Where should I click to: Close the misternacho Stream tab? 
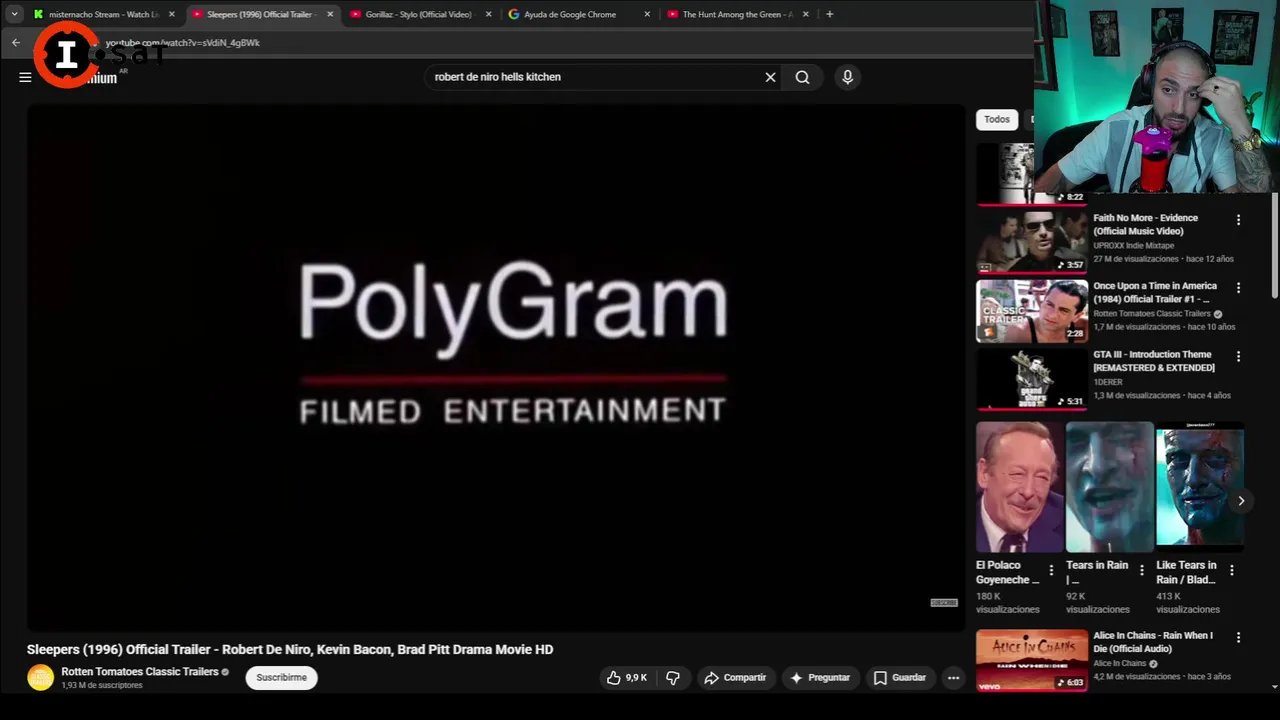pos(171,14)
